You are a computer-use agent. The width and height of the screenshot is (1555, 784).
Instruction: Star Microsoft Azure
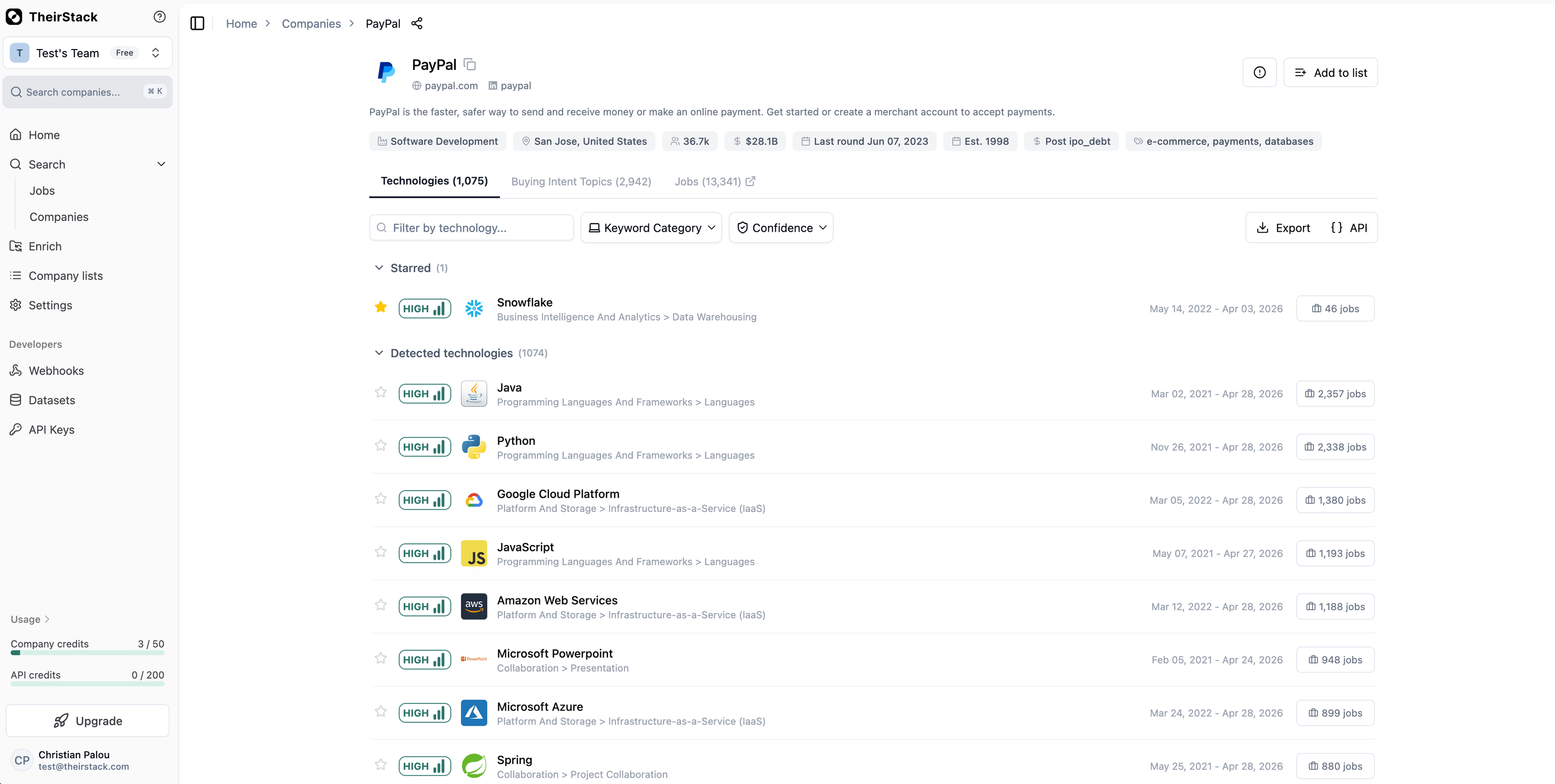click(380, 711)
